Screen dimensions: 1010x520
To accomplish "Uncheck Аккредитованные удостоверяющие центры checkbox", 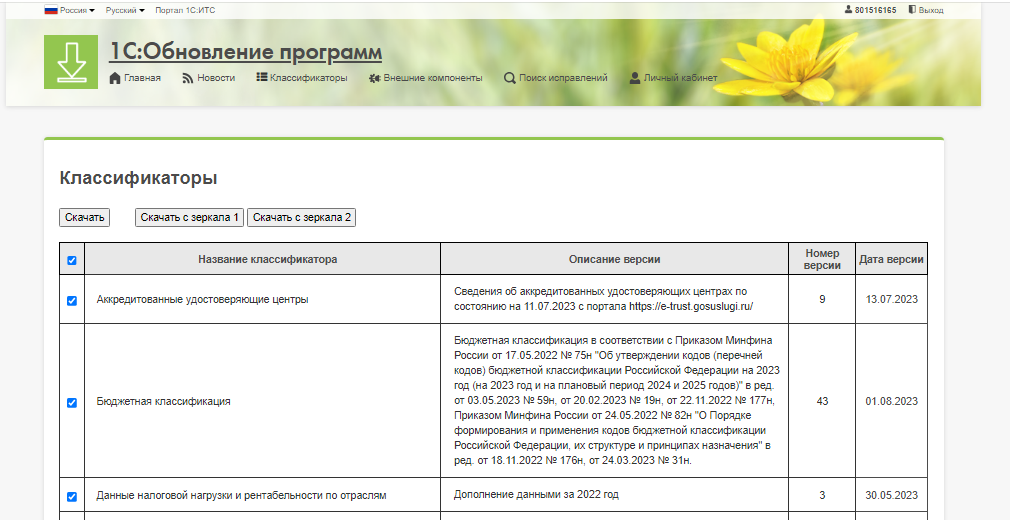I will [x=71, y=300].
